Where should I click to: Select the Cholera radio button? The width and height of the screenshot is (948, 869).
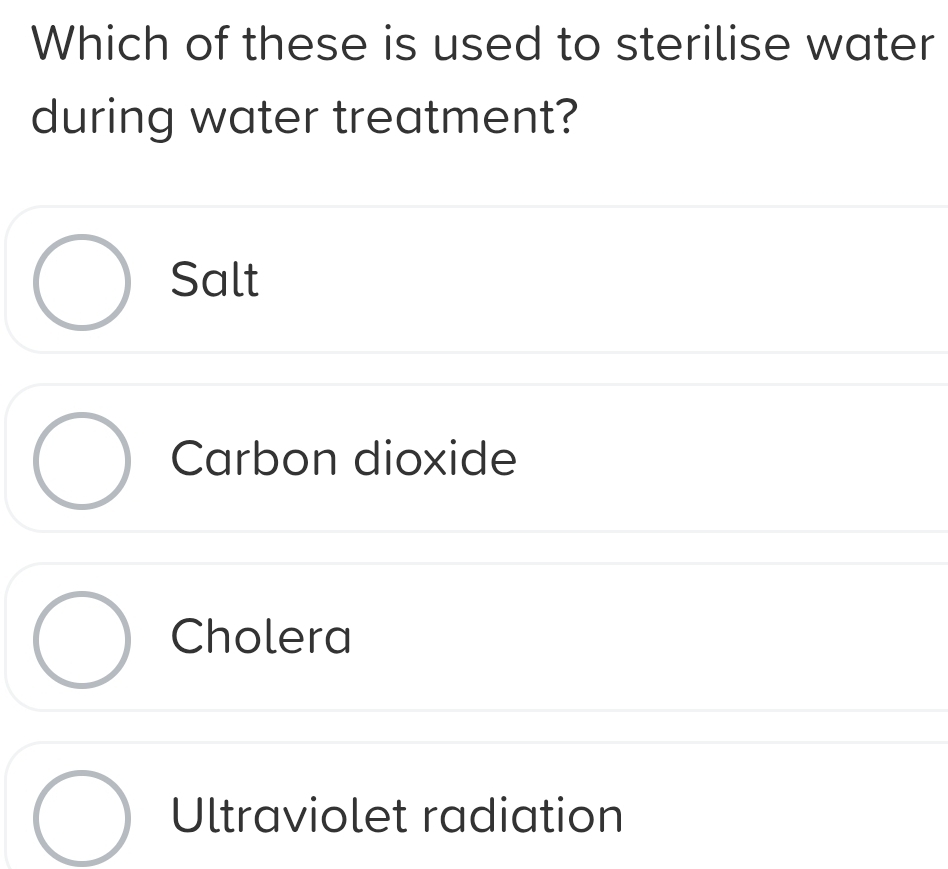point(83,638)
